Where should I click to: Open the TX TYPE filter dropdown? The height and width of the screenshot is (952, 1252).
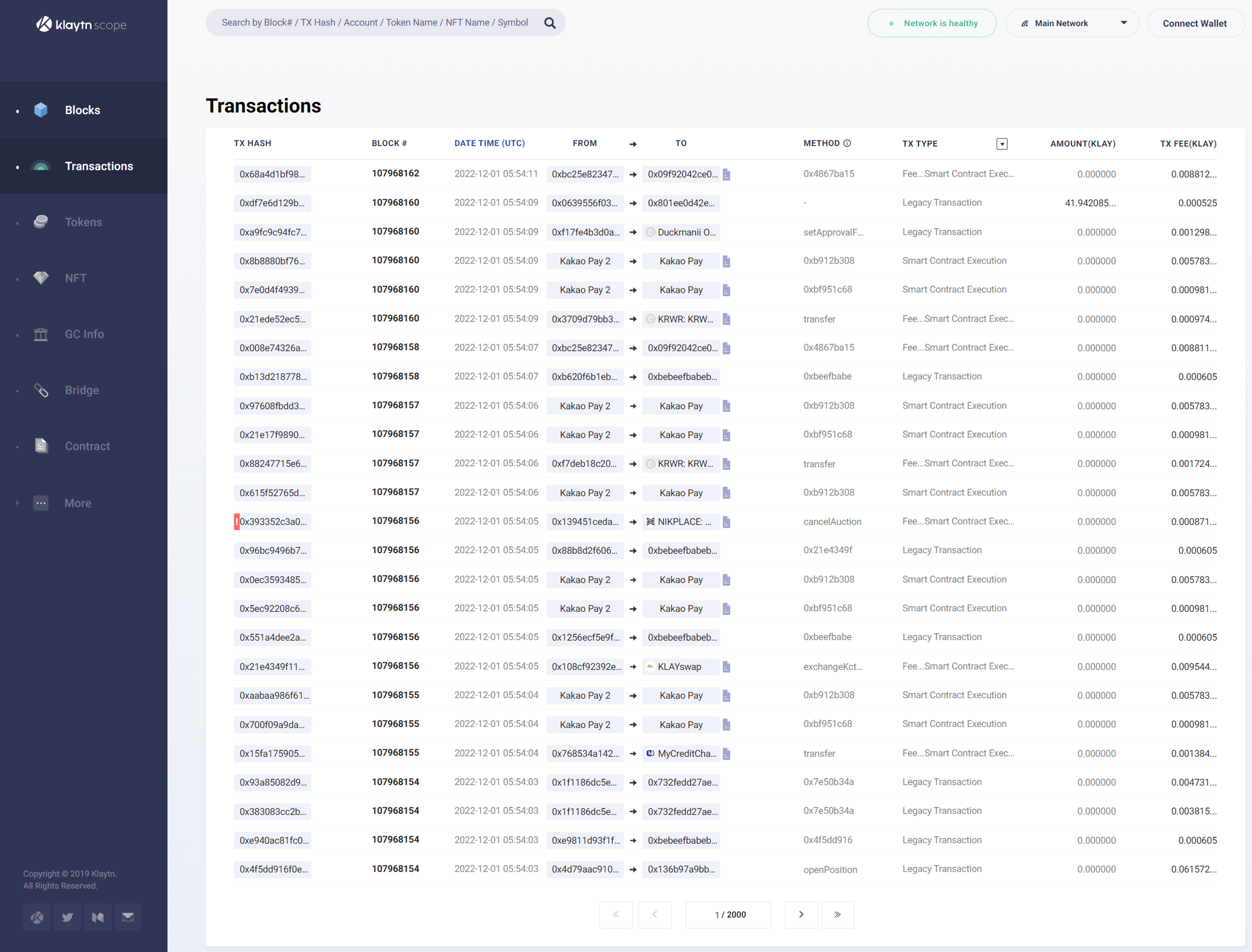pos(1001,144)
